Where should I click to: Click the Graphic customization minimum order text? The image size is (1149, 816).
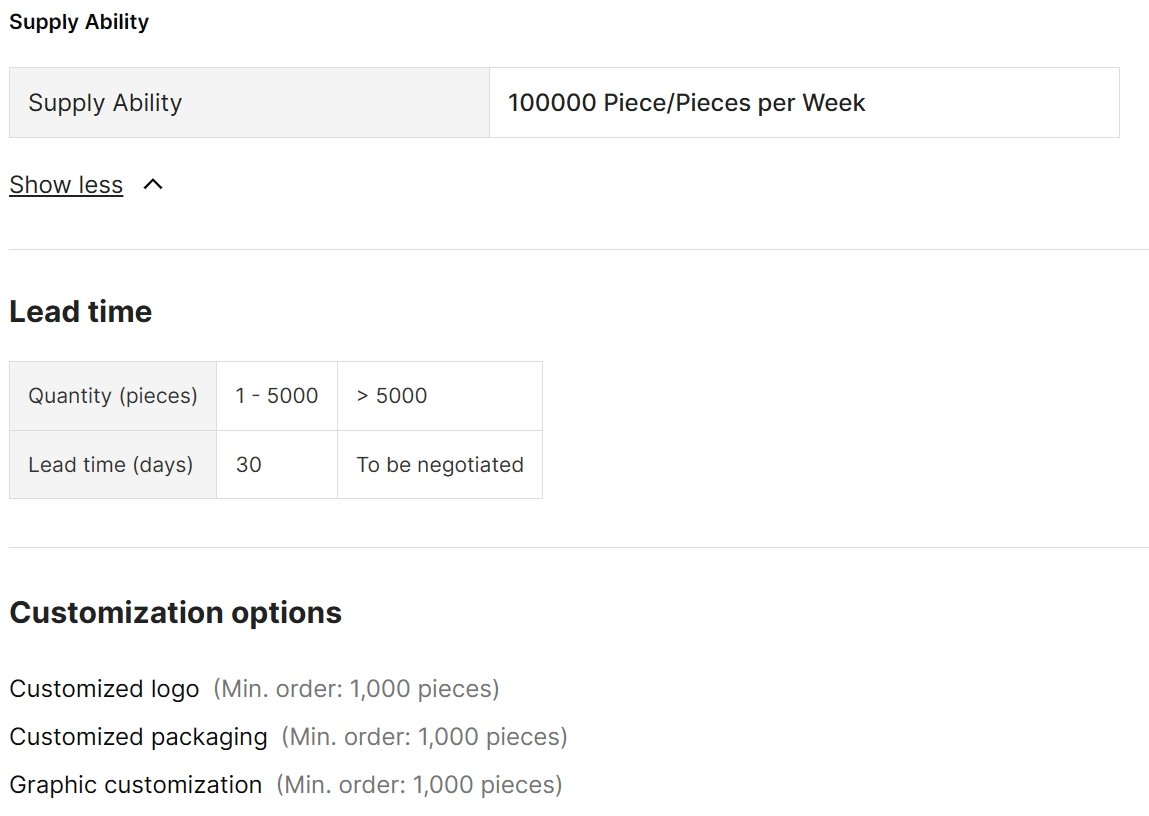(x=419, y=785)
